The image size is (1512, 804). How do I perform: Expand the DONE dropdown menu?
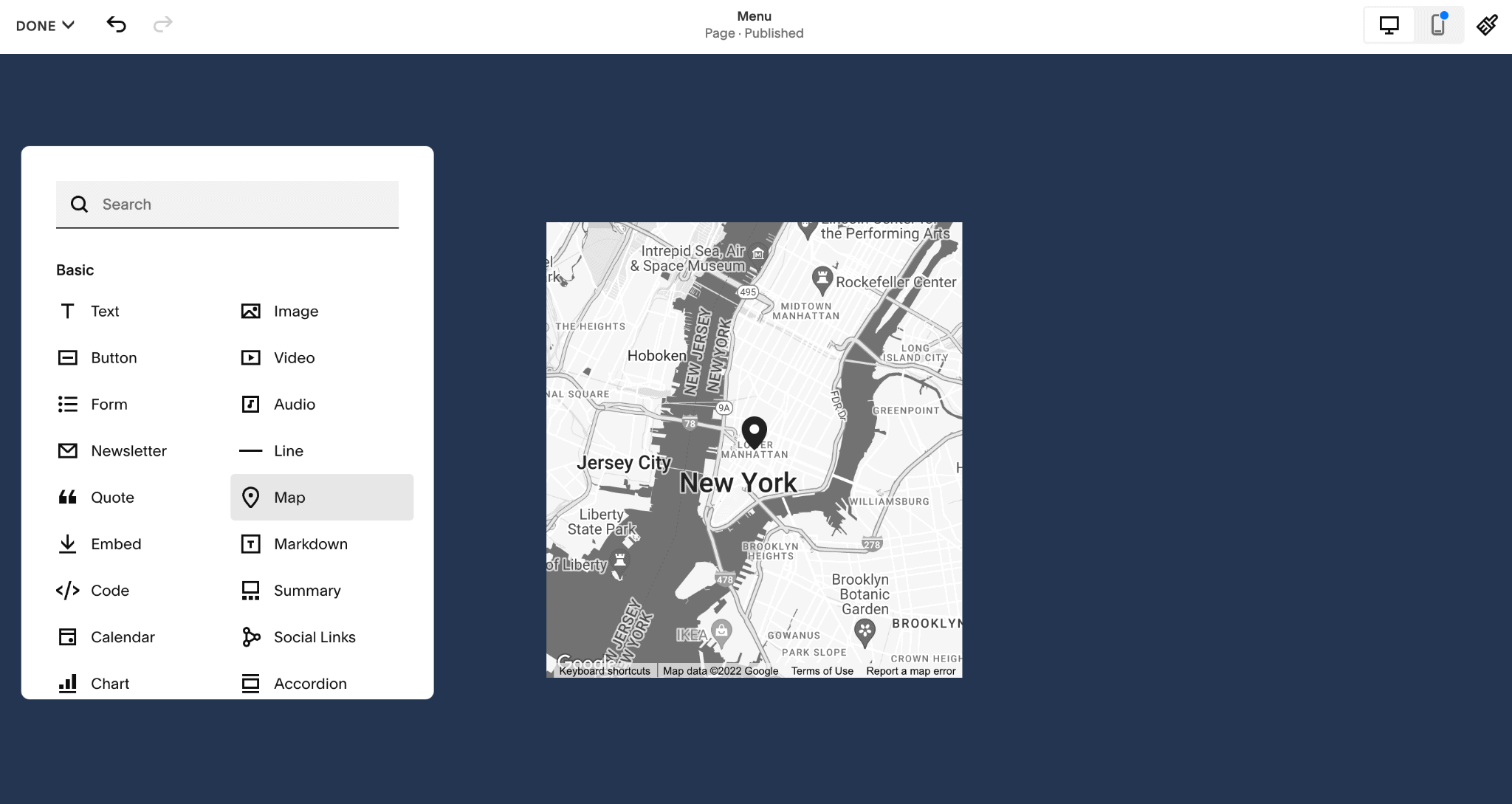click(x=46, y=25)
